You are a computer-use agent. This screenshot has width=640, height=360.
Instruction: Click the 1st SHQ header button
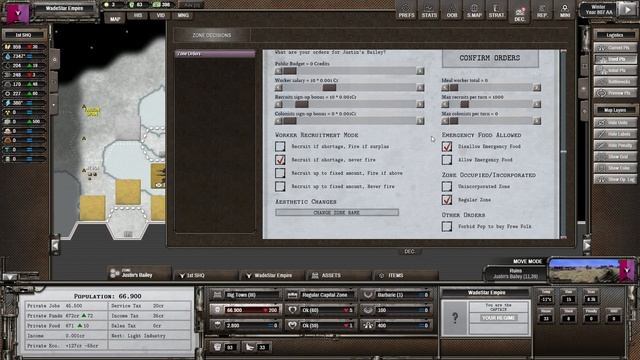pos(24,35)
